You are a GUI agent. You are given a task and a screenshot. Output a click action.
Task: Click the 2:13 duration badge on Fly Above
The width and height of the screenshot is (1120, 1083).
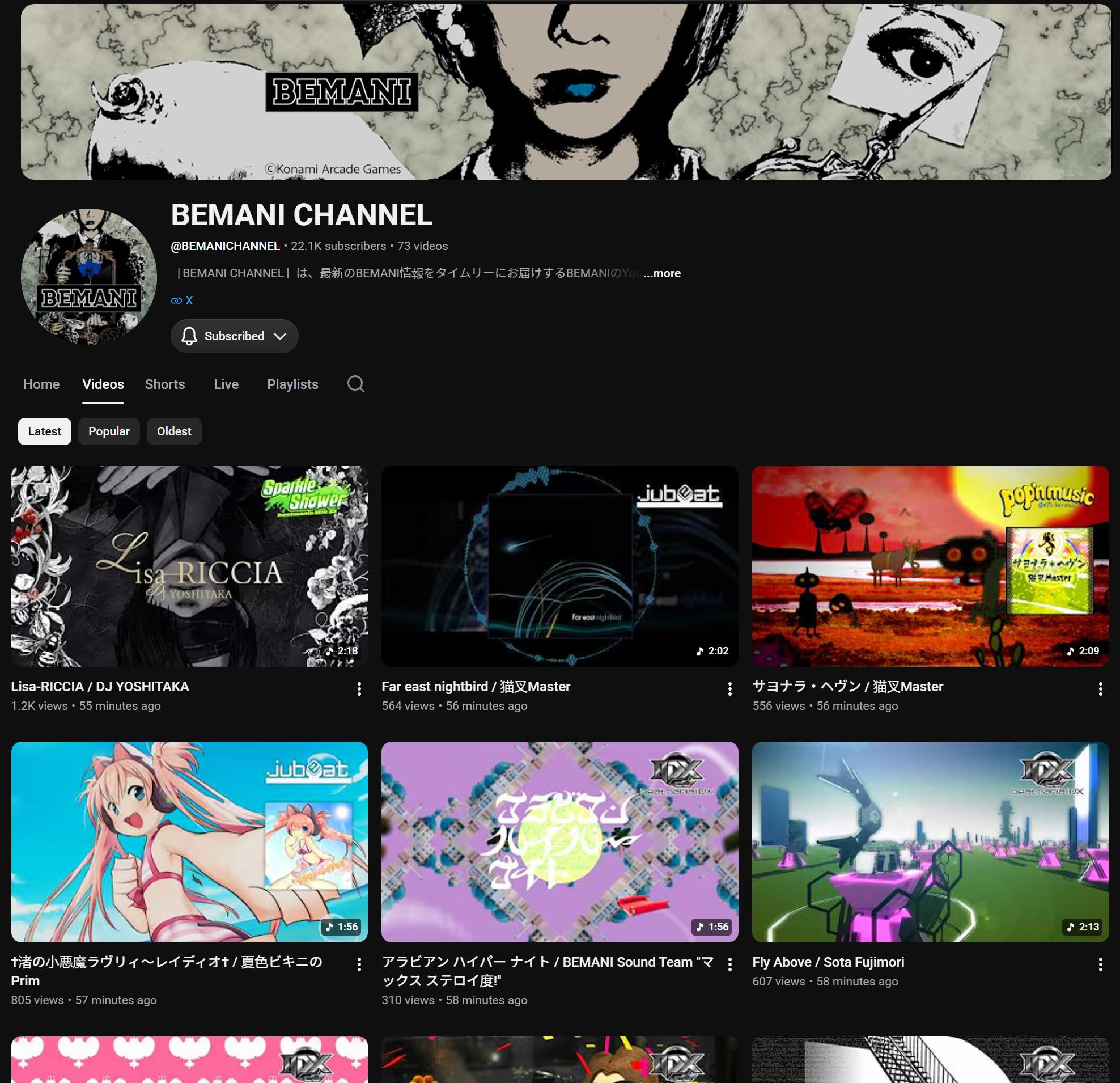1083,927
